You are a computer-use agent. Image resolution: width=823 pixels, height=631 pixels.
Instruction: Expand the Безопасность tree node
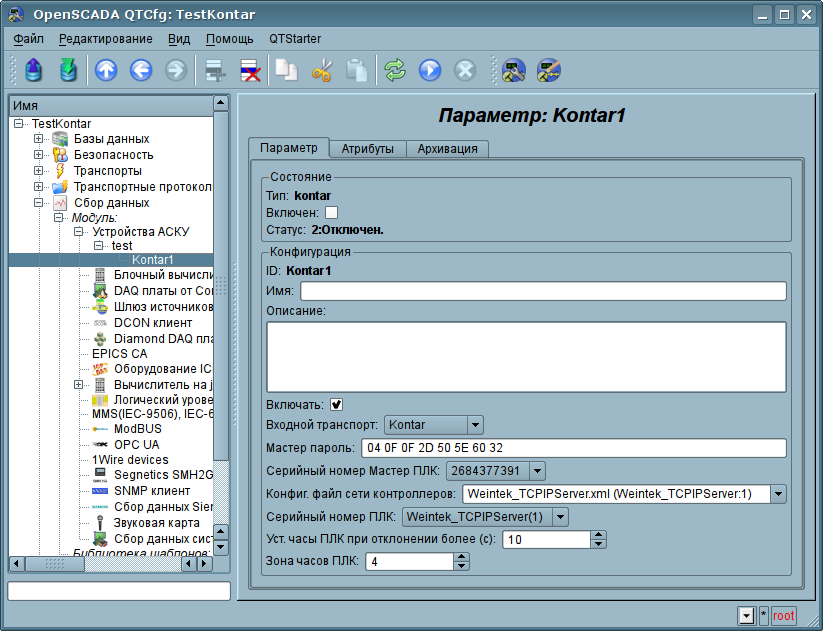38,155
